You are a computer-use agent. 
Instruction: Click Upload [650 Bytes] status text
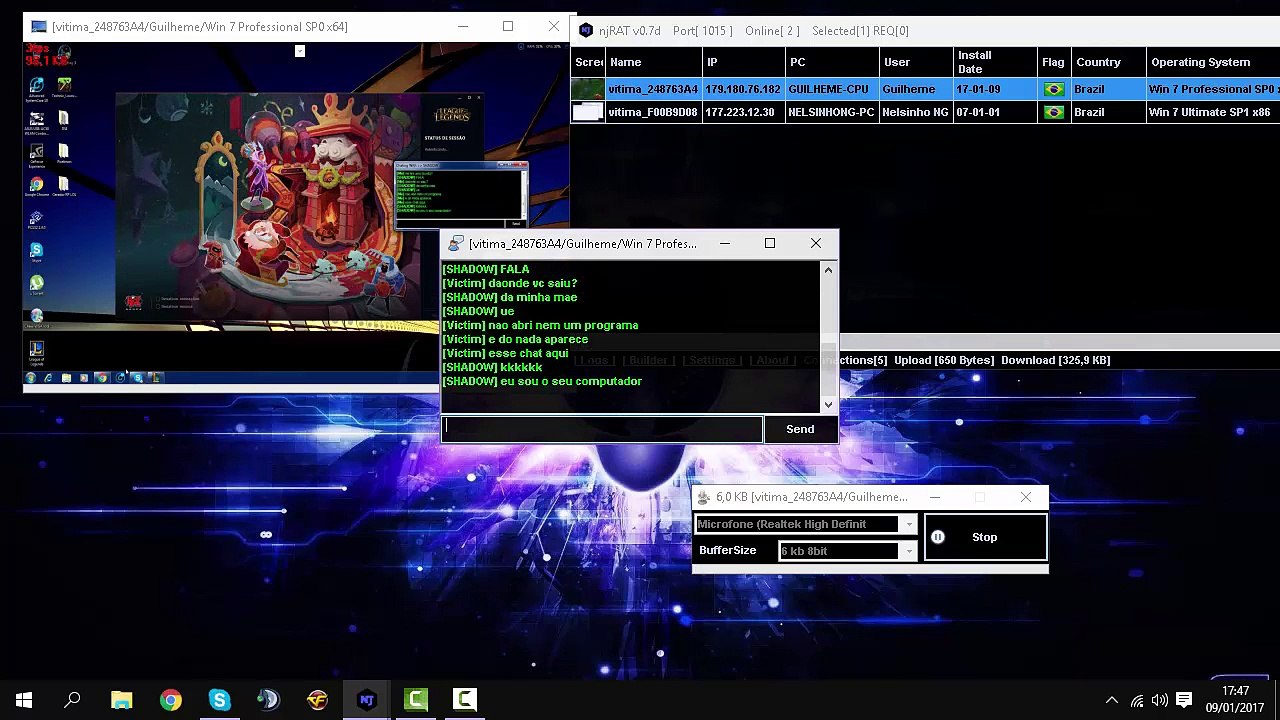(x=944, y=360)
